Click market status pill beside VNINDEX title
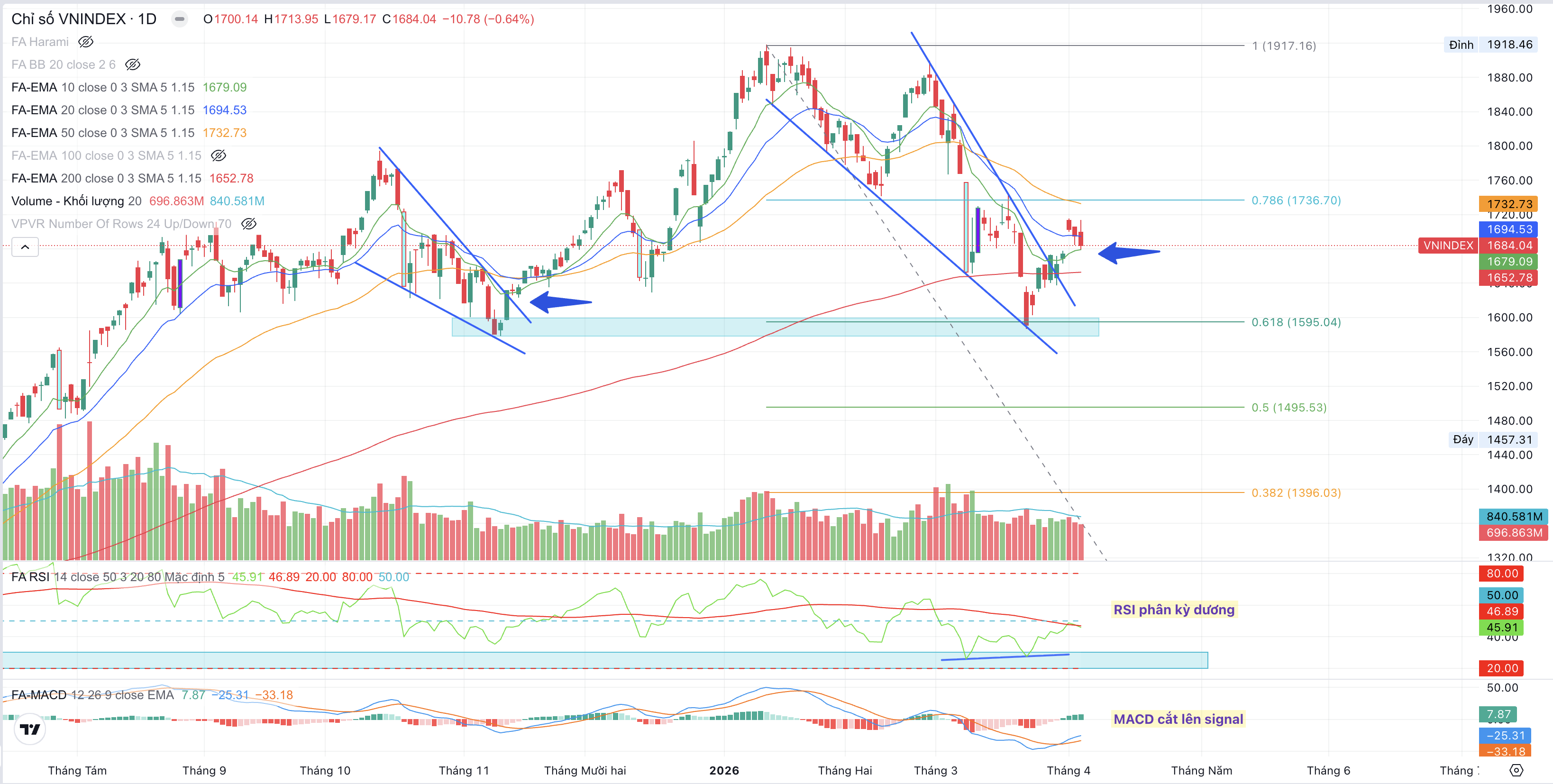The image size is (1553, 784). coord(179,19)
